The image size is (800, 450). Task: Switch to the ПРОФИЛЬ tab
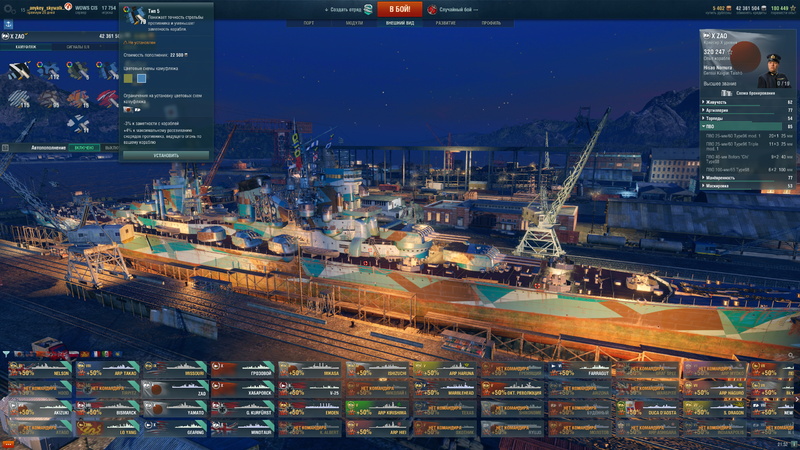[491, 23]
